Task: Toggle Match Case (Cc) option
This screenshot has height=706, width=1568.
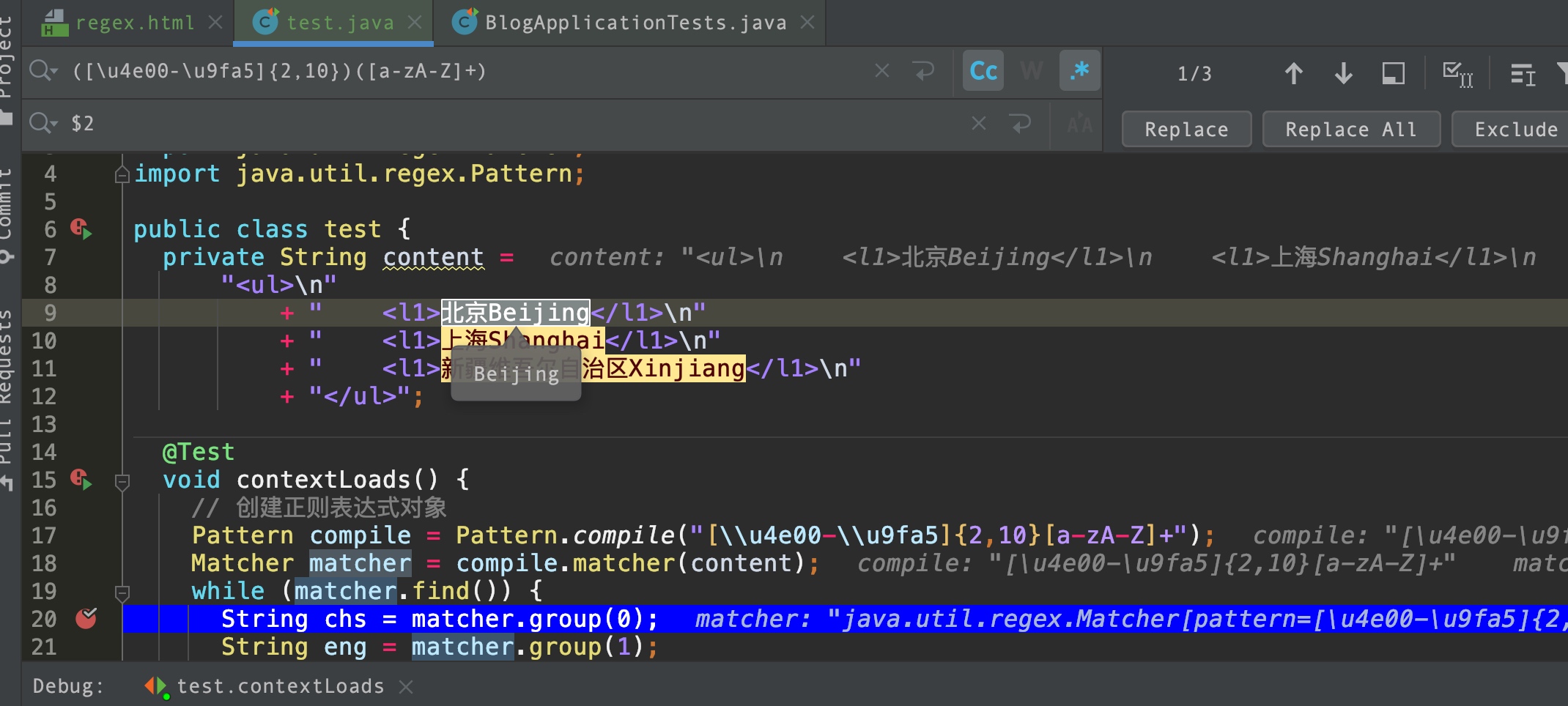Action: (x=983, y=71)
